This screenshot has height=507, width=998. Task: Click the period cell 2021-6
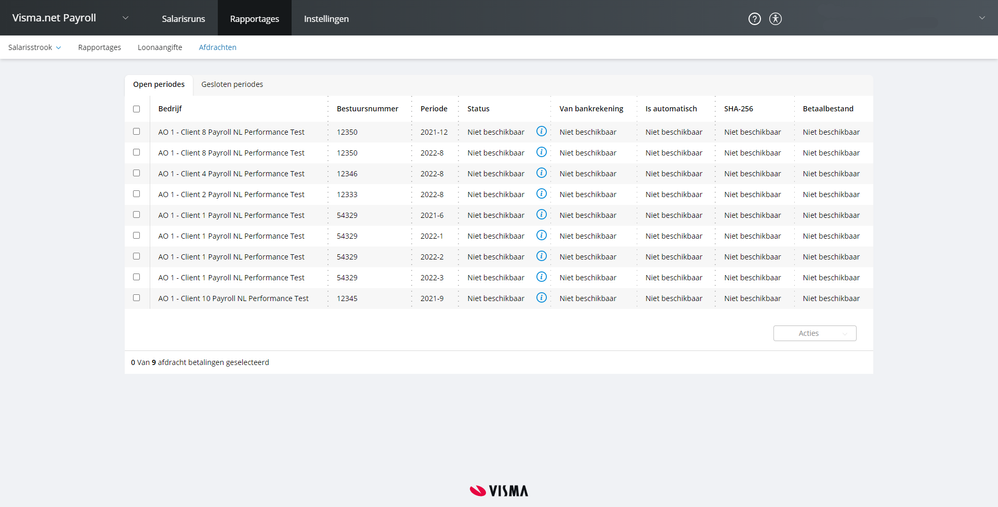[432, 216]
